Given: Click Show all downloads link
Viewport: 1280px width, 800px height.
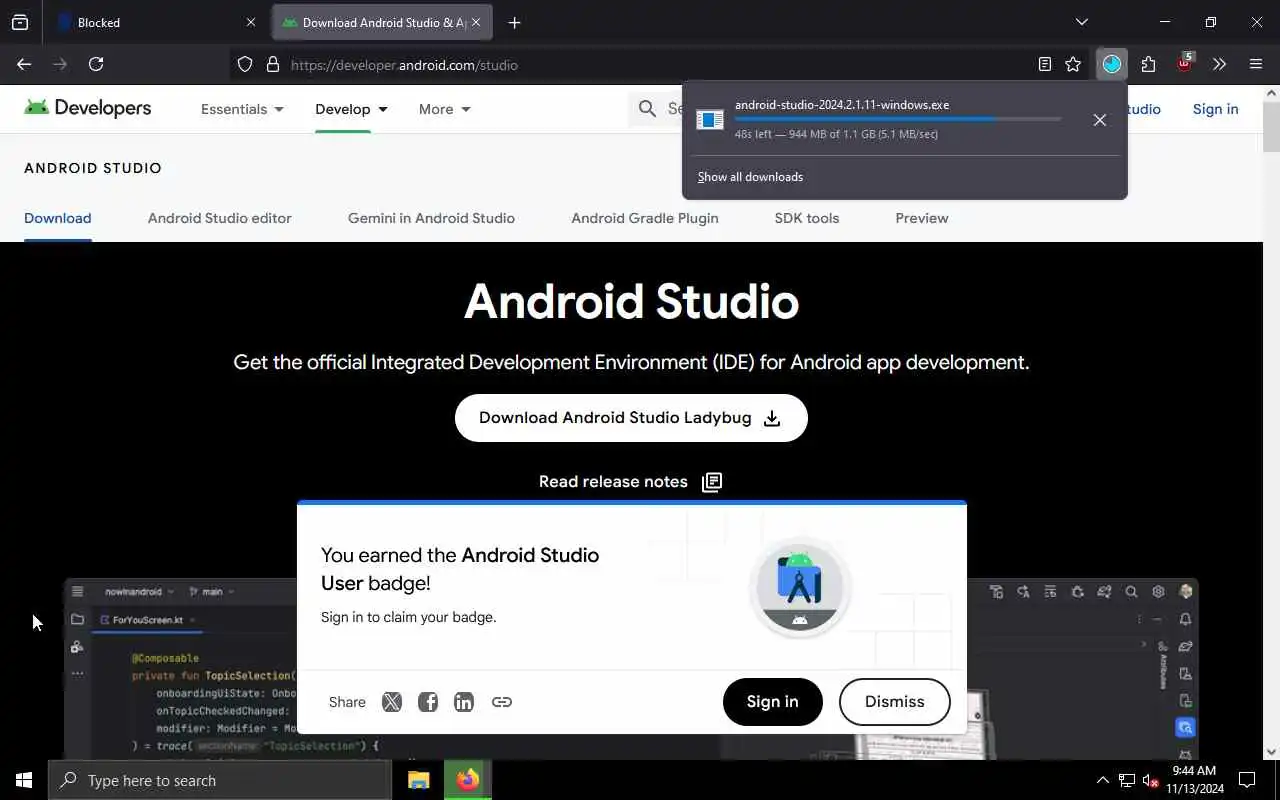Looking at the screenshot, I should [x=750, y=177].
